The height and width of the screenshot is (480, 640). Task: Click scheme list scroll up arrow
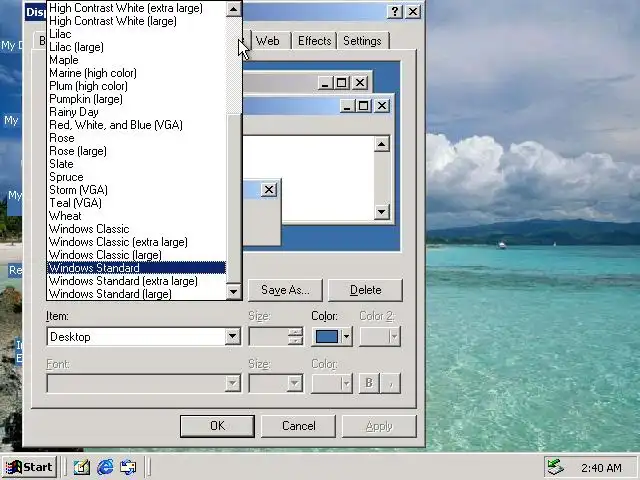click(x=234, y=9)
